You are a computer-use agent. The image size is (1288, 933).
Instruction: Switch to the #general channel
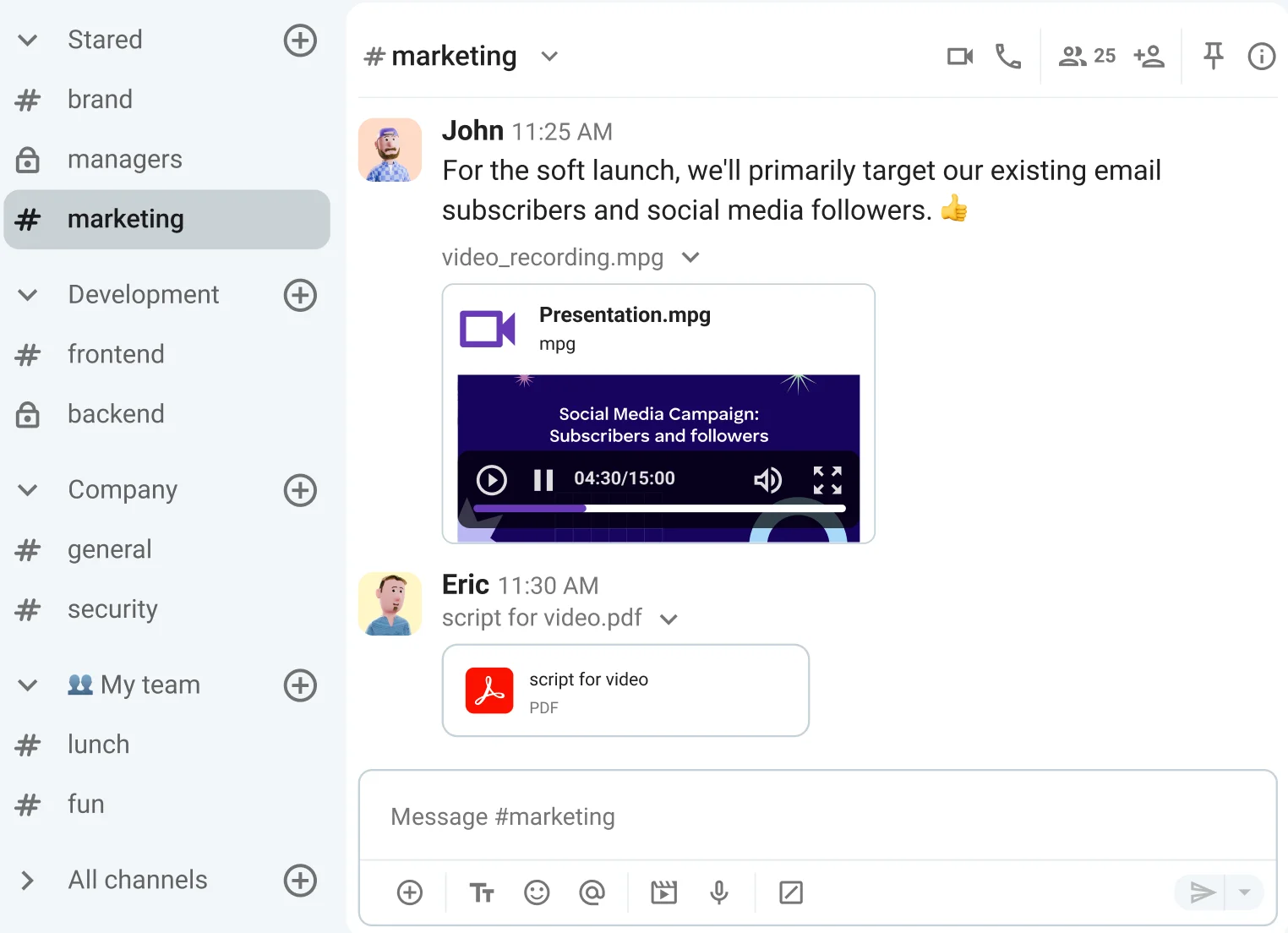point(110,549)
